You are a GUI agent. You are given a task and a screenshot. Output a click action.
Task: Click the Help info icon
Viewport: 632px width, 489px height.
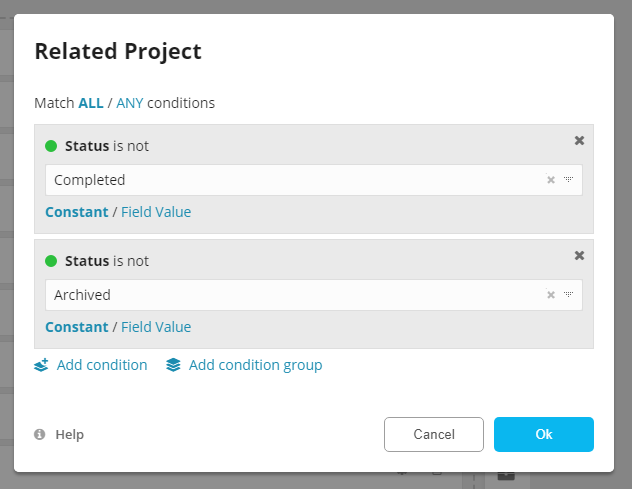pos(40,435)
